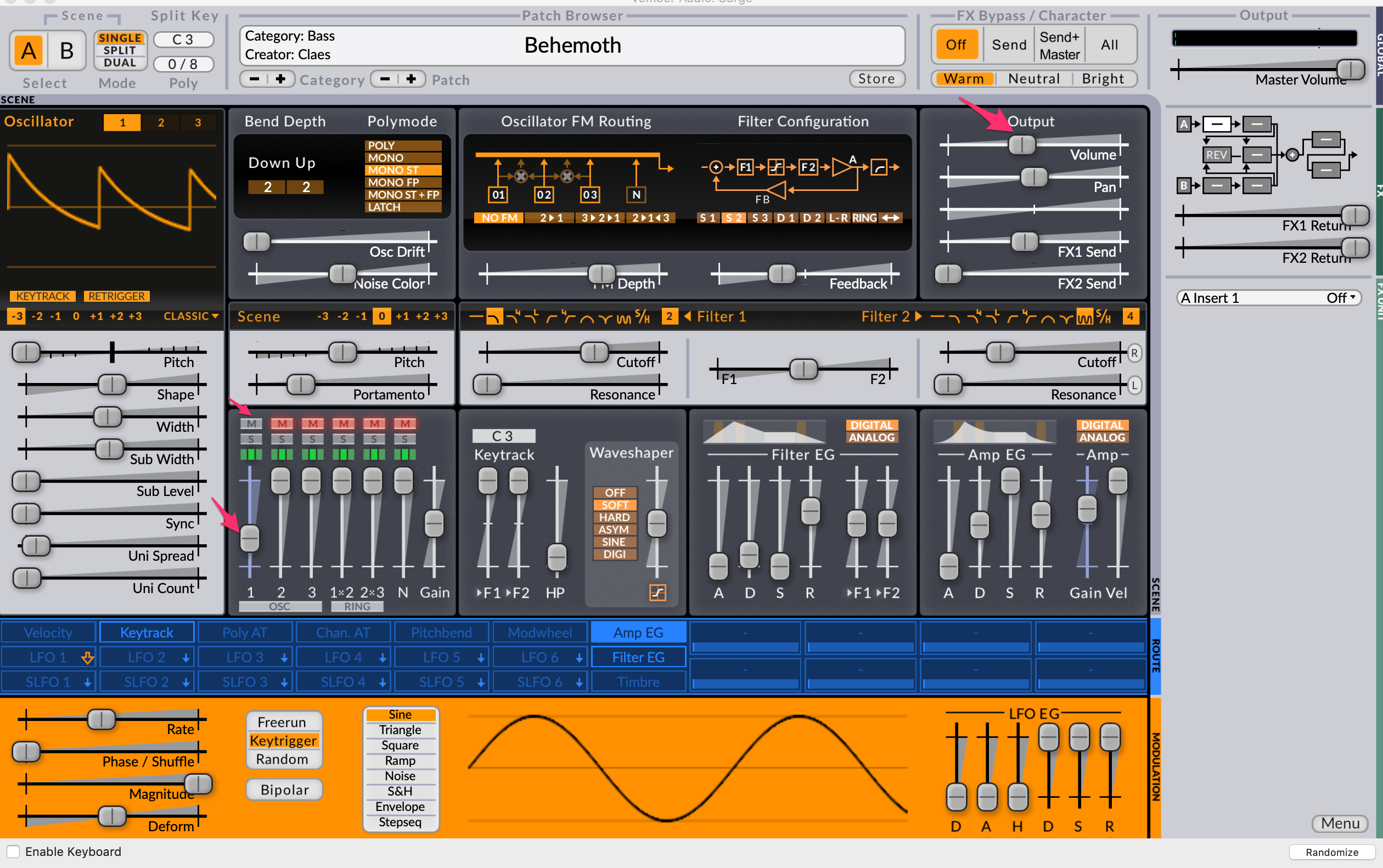This screenshot has height=868, width=1383.
Task: Toggle KEYTRACK on the oscillator
Action: [x=42, y=296]
